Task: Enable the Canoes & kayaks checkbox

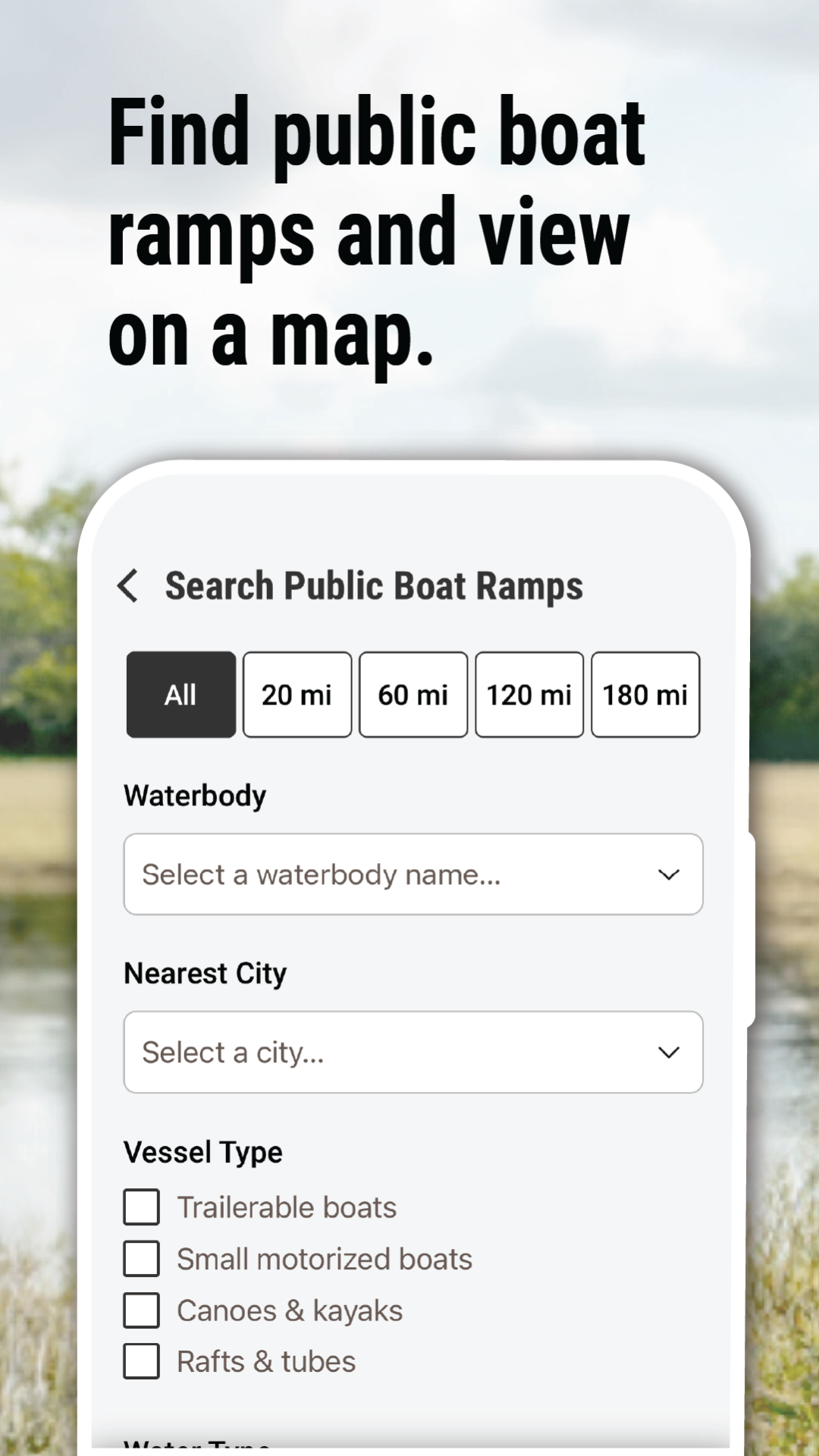Action: click(x=142, y=1310)
